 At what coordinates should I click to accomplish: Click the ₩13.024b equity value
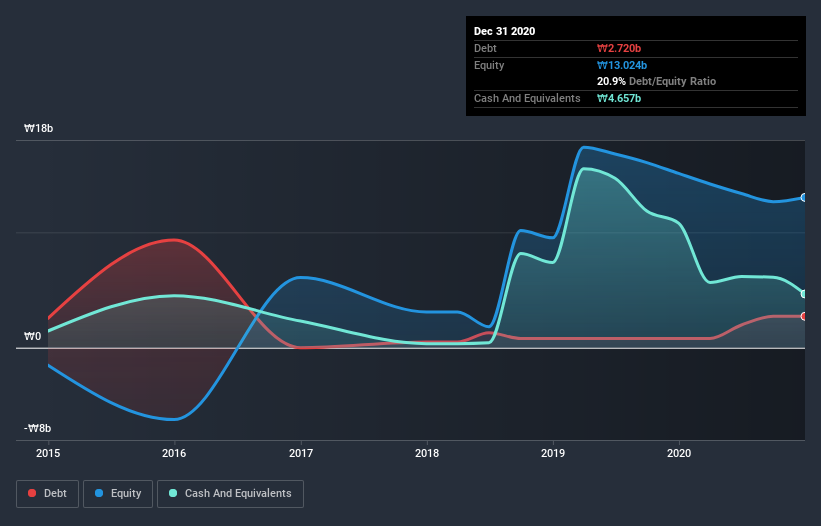click(622, 65)
